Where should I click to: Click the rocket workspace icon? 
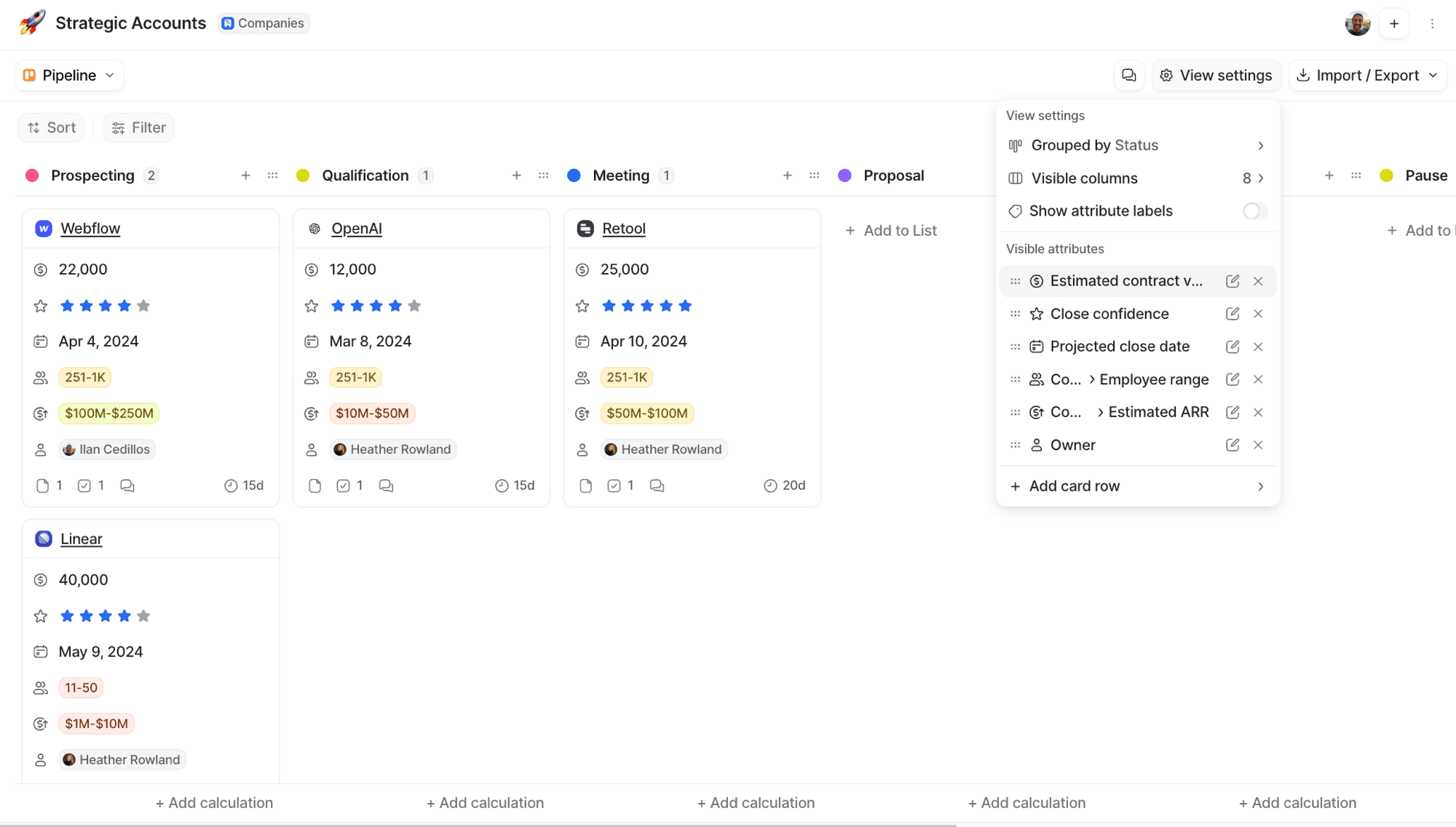32,23
